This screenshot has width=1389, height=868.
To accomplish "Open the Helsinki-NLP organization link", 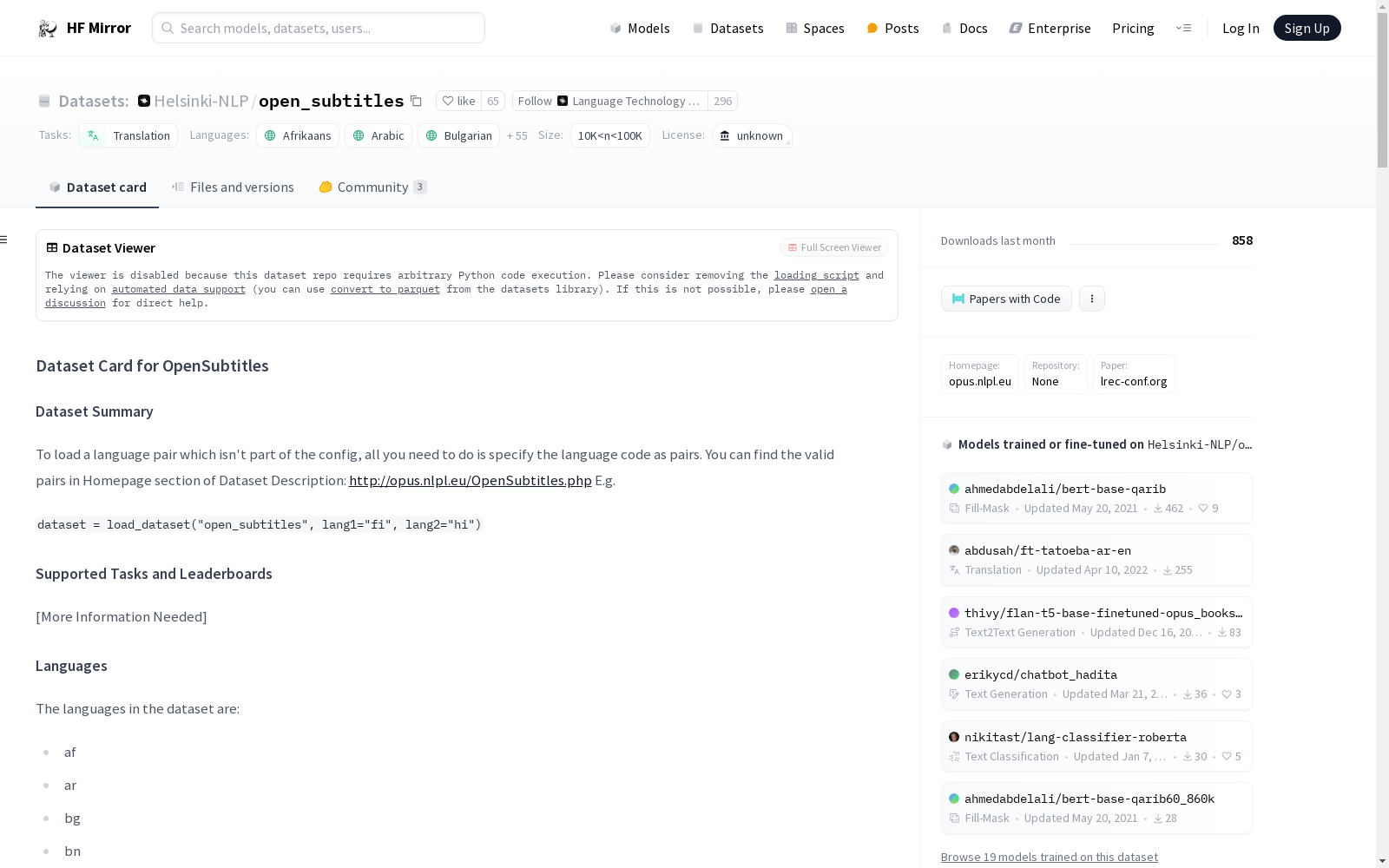I will coord(201,101).
